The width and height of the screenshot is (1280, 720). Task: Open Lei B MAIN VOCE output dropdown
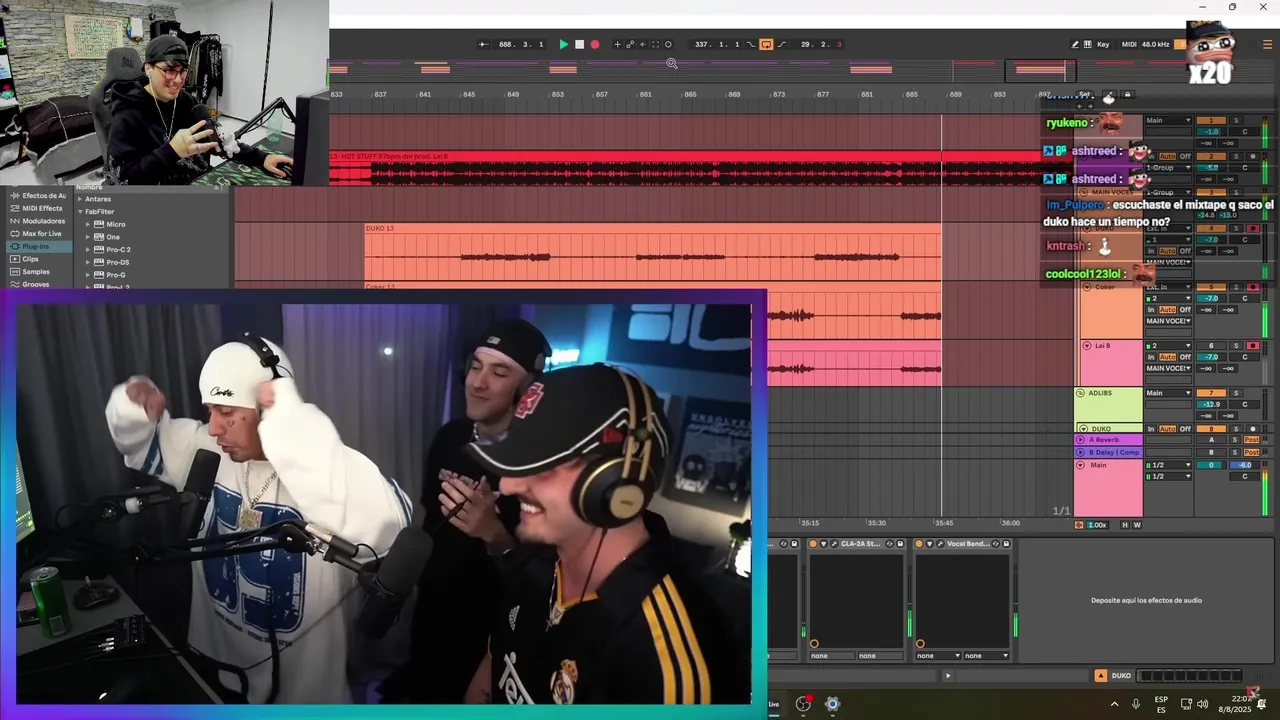(1168, 368)
